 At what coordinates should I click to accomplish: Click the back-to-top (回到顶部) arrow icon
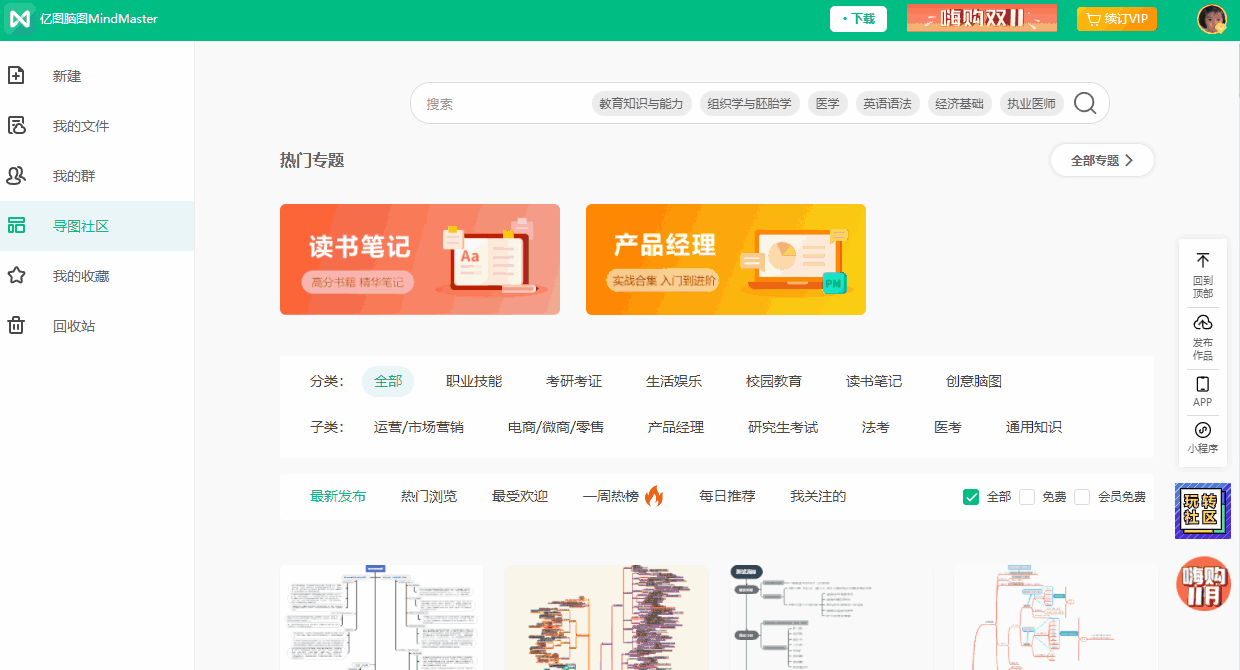1203,260
